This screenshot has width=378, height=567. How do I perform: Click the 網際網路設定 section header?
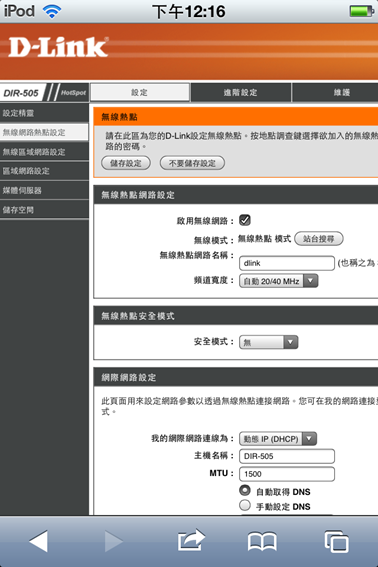[x=236, y=377]
